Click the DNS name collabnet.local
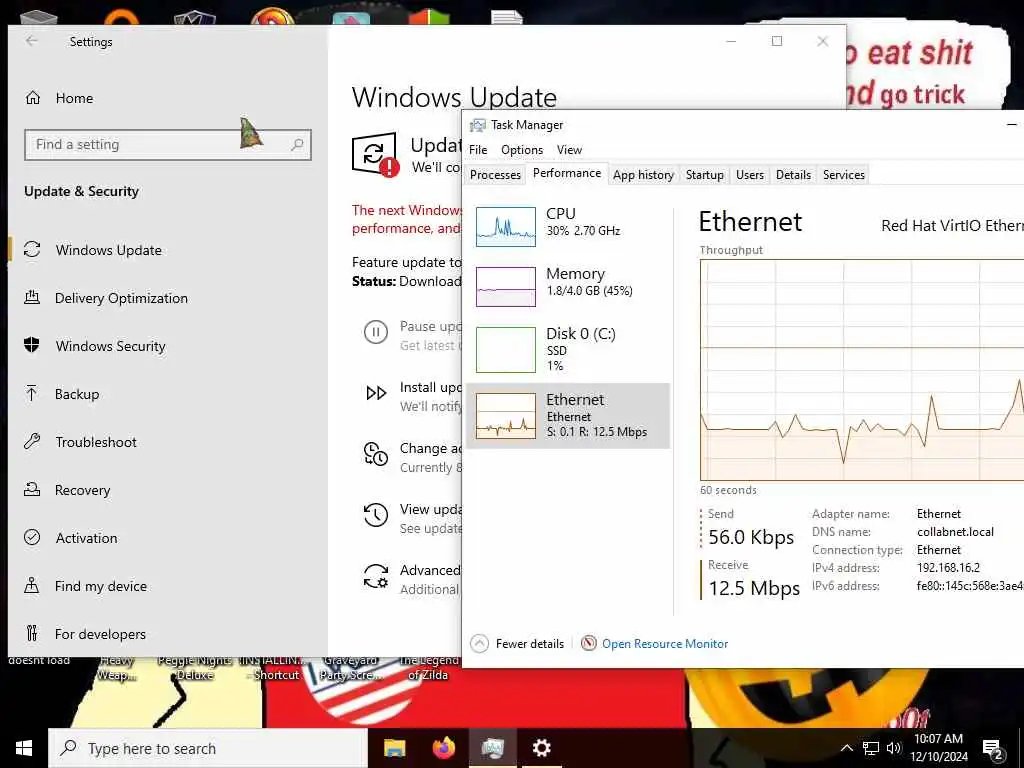This screenshot has width=1024, height=768. click(955, 532)
